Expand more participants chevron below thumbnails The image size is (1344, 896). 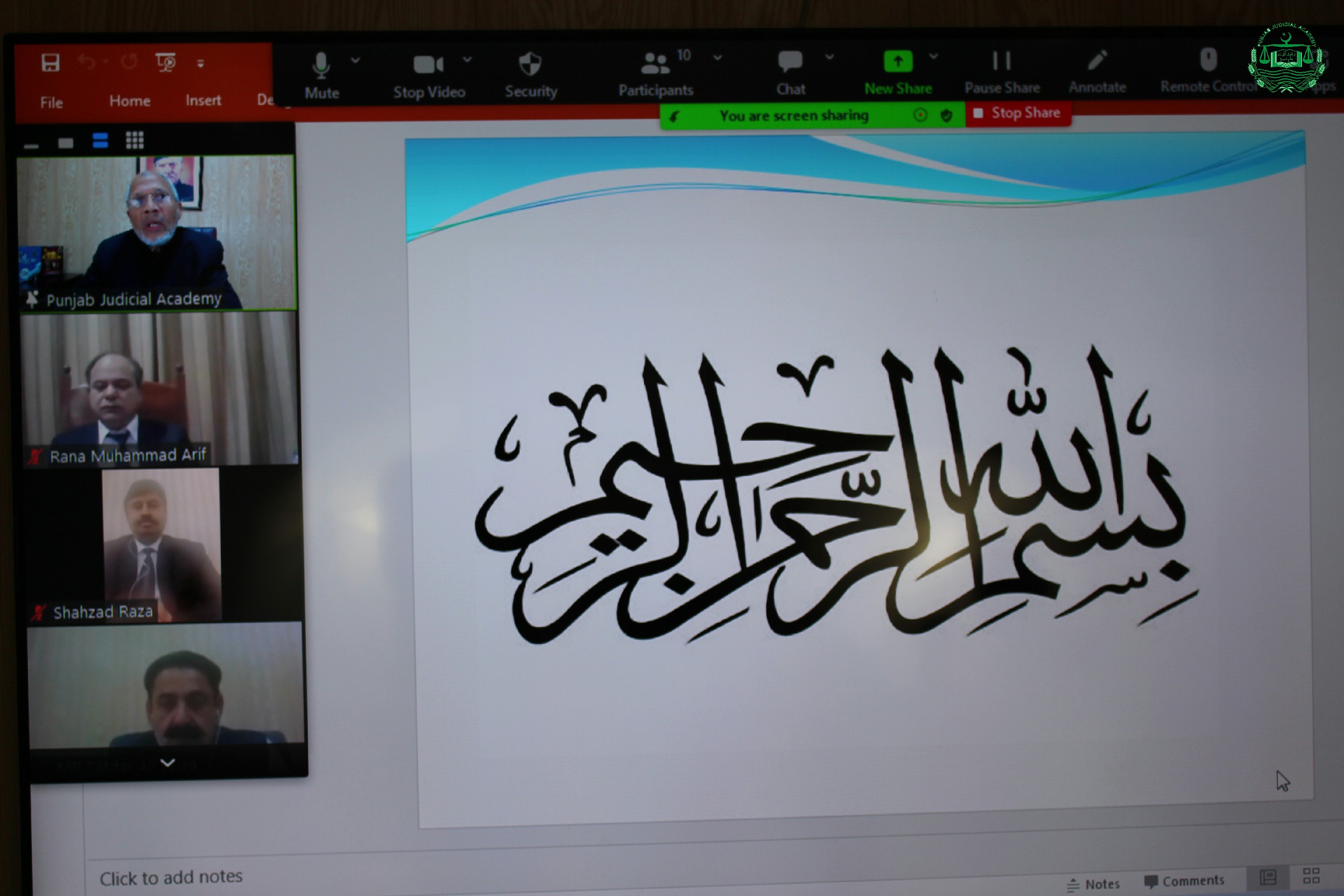coord(167,762)
